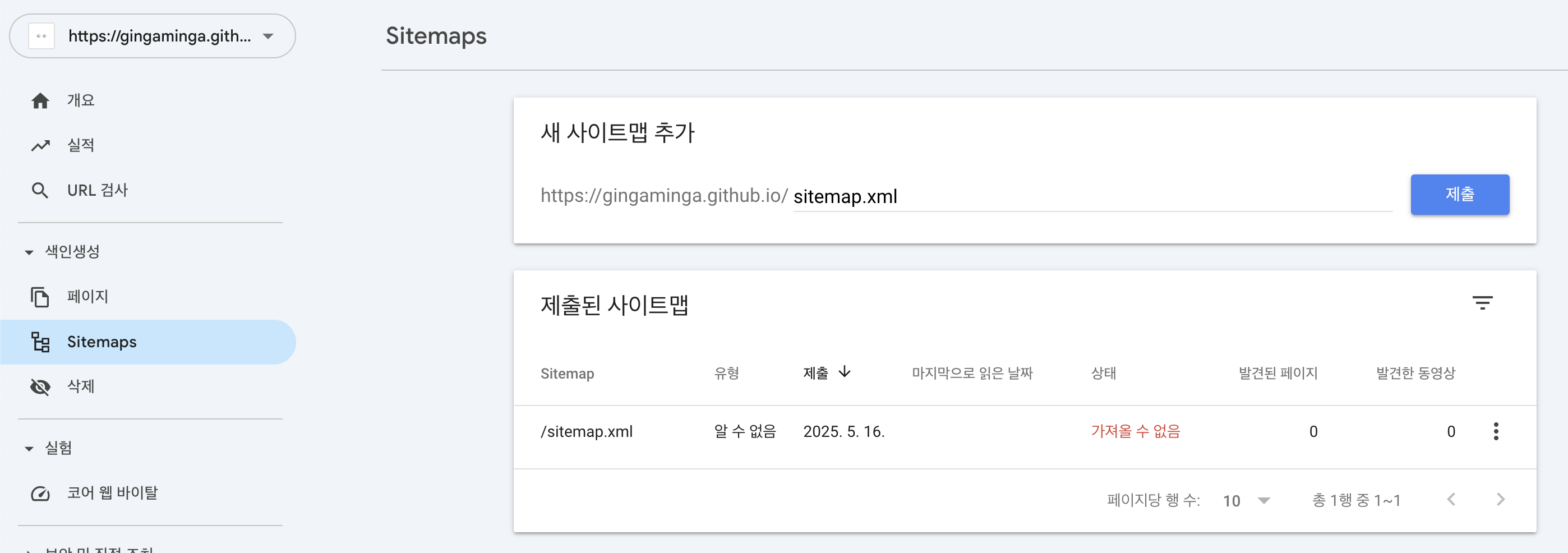
Task: Select Sitemaps in the sidebar
Action: click(148, 342)
